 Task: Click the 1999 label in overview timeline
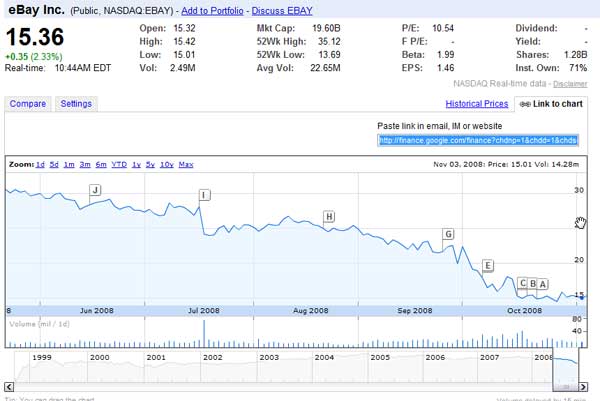pos(42,357)
